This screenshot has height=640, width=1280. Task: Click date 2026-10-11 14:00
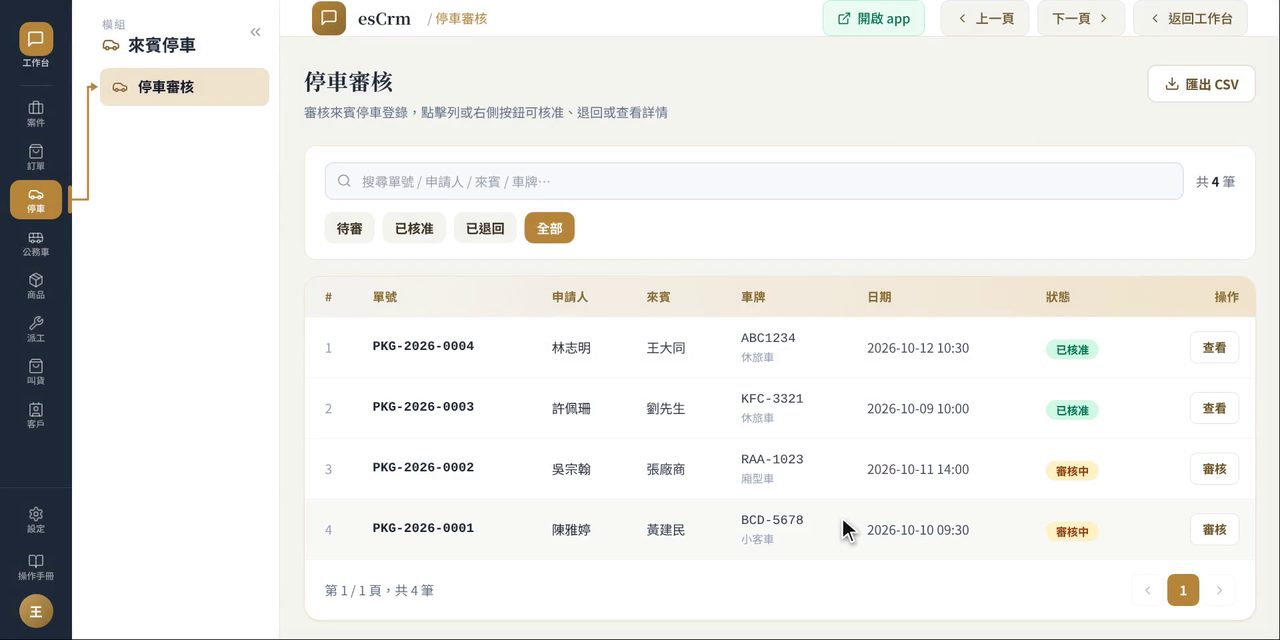point(918,469)
